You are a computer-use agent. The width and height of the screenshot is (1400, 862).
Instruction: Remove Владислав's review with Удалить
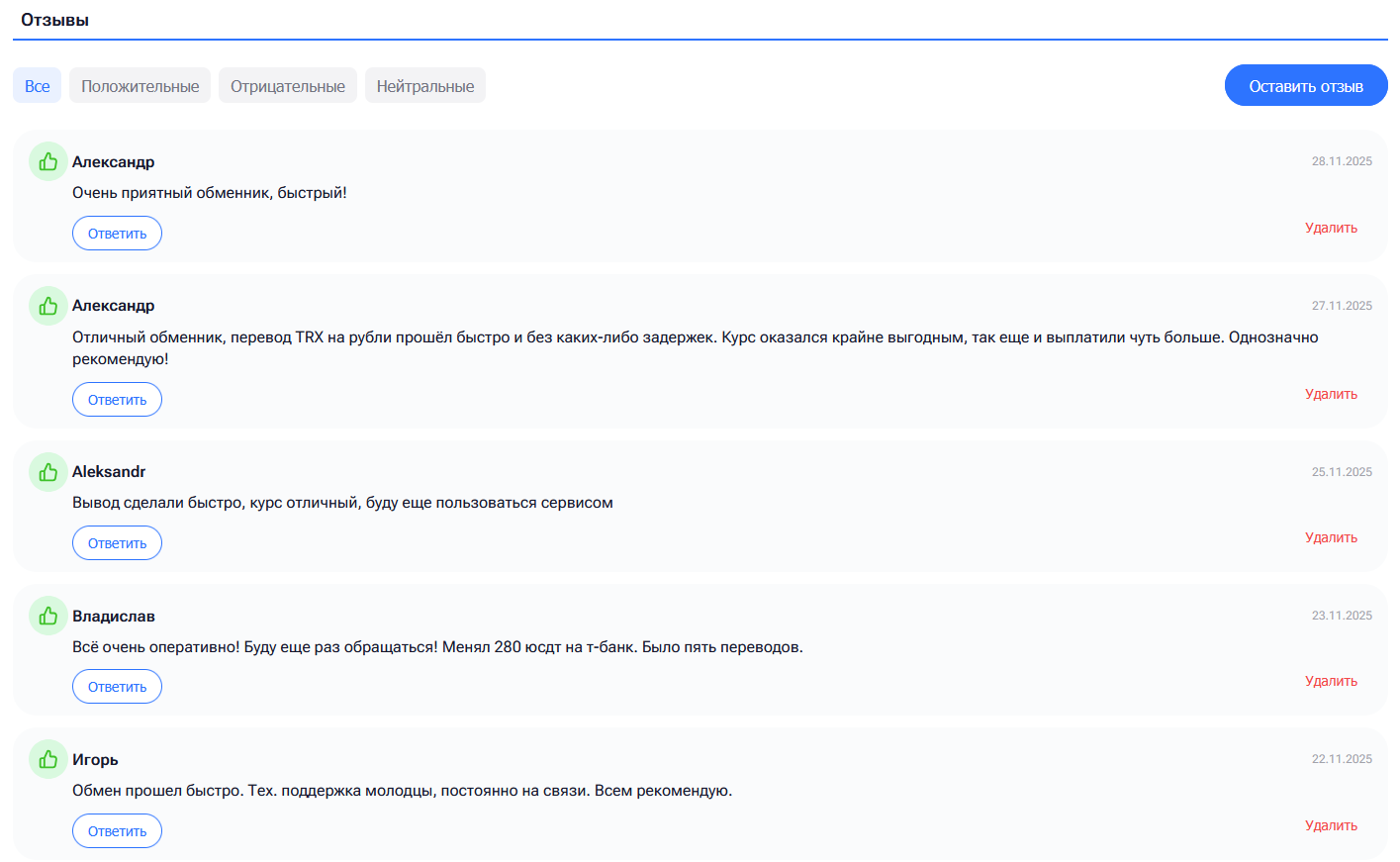(1331, 682)
